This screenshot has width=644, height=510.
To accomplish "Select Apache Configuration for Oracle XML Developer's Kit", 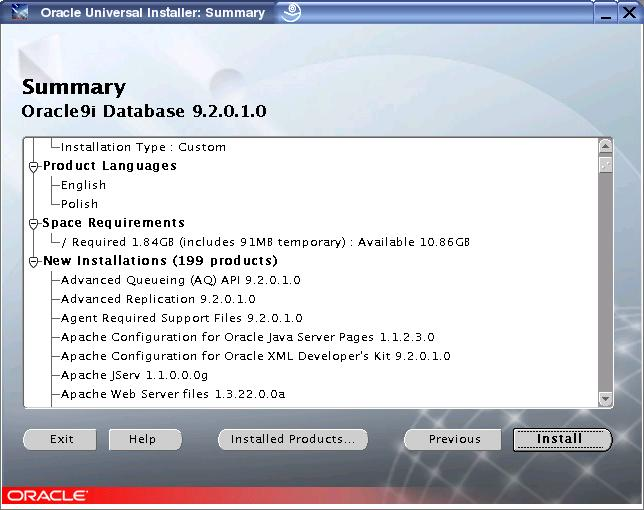I will 255,356.
